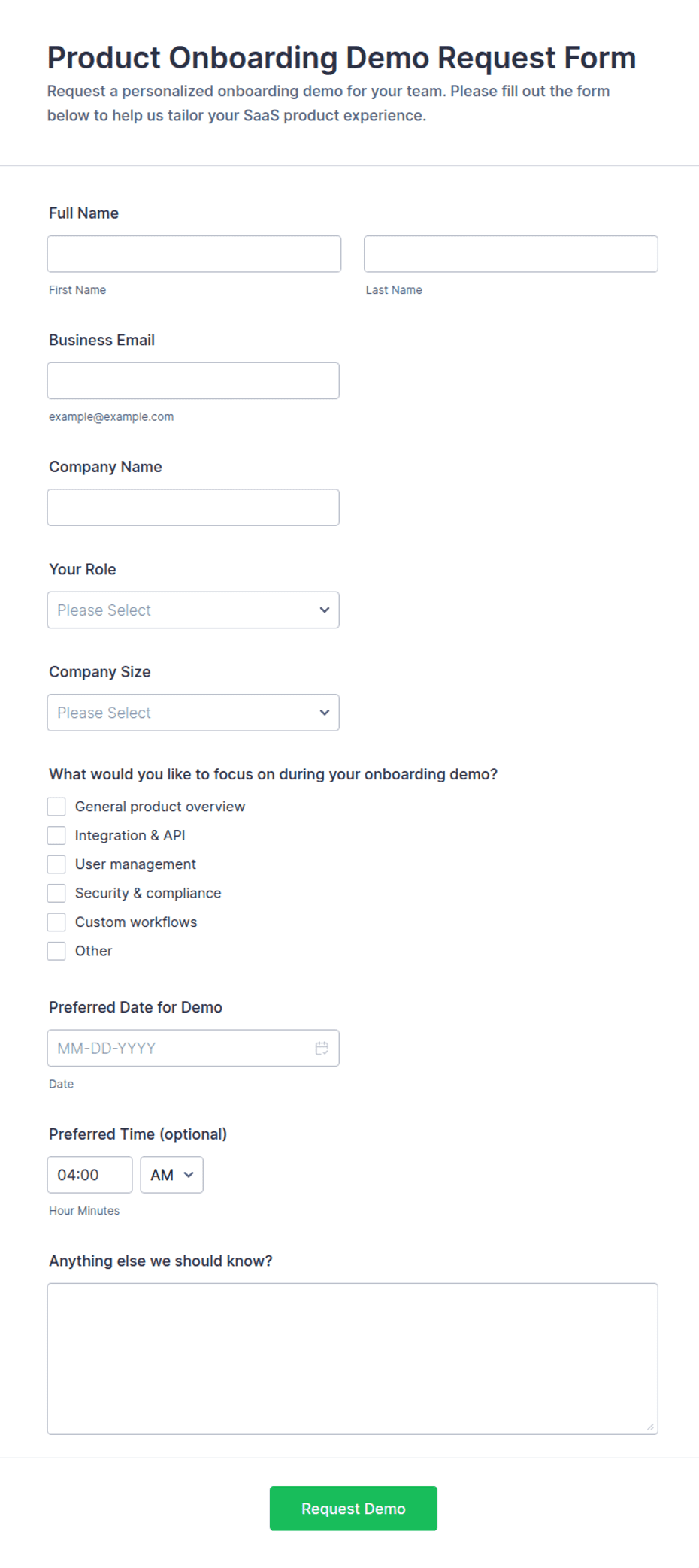Focus the First Name input field
The width and height of the screenshot is (699, 1568).
pyautogui.click(x=194, y=254)
